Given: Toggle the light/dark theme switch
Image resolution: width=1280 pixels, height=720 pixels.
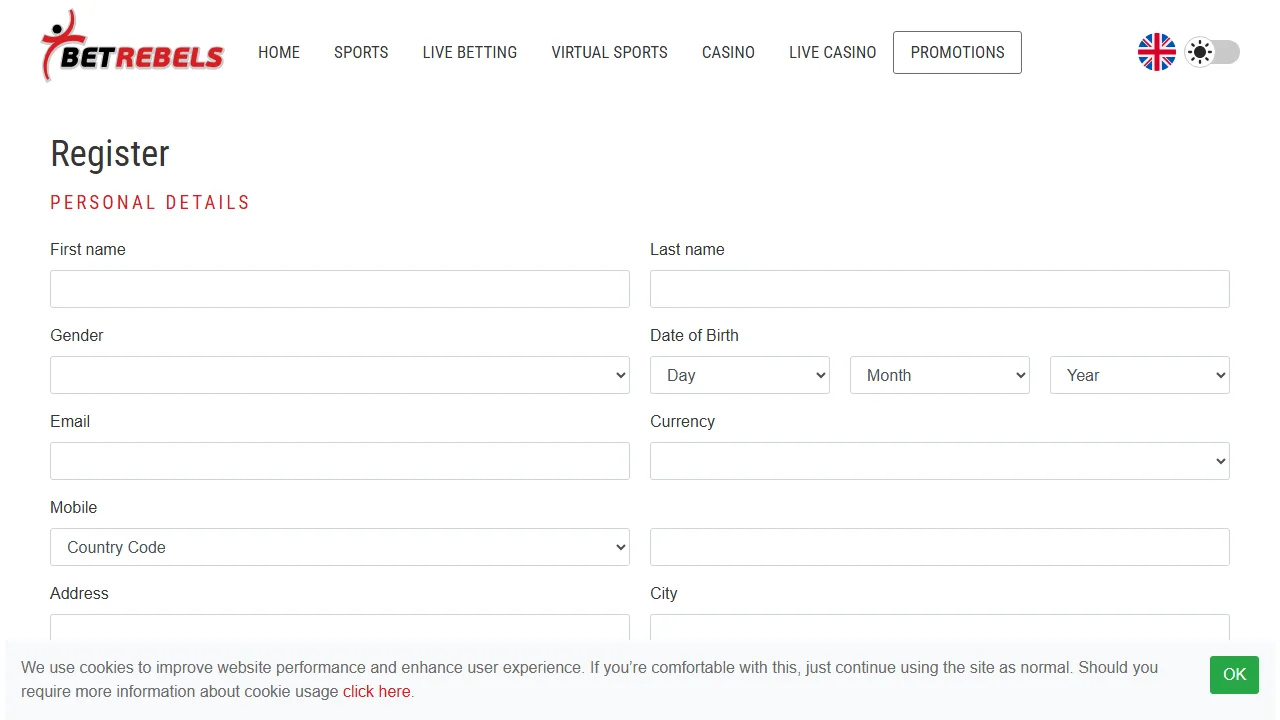Looking at the screenshot, I should (1212, 52).
